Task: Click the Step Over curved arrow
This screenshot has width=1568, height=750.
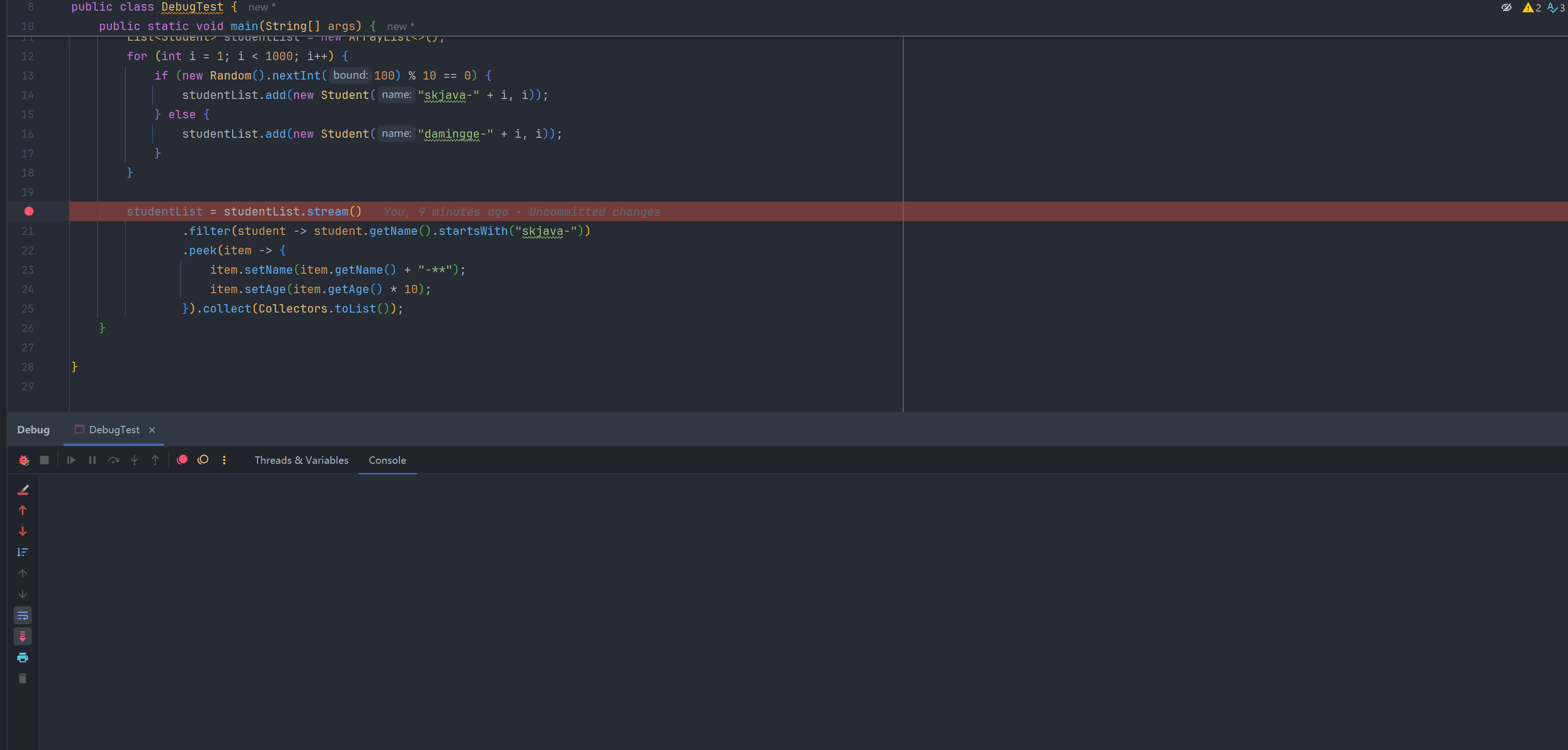Action: 113,460
